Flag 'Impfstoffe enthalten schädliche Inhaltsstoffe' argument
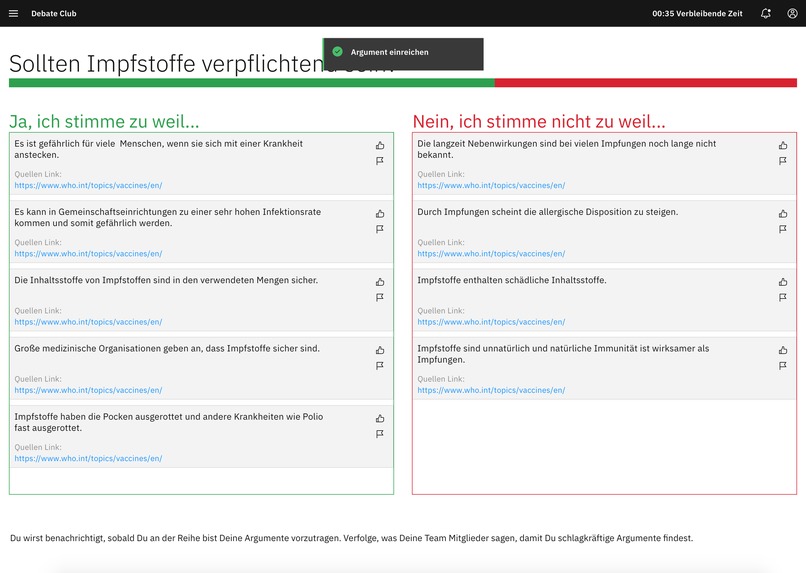The width and height of the screenshot is (806, 573). click(783, 298)
